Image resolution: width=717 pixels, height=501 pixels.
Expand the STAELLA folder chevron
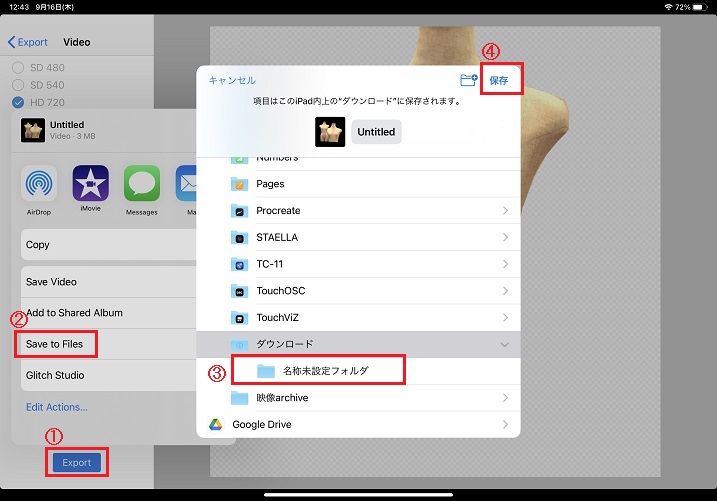coord(505,238)
